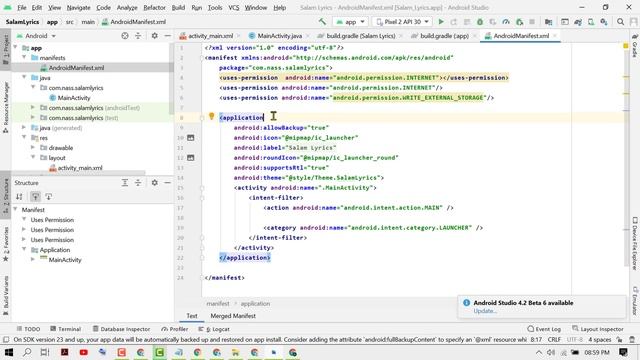
Task: Open the Logcat tool window
Action: click(x=214, y=329)
